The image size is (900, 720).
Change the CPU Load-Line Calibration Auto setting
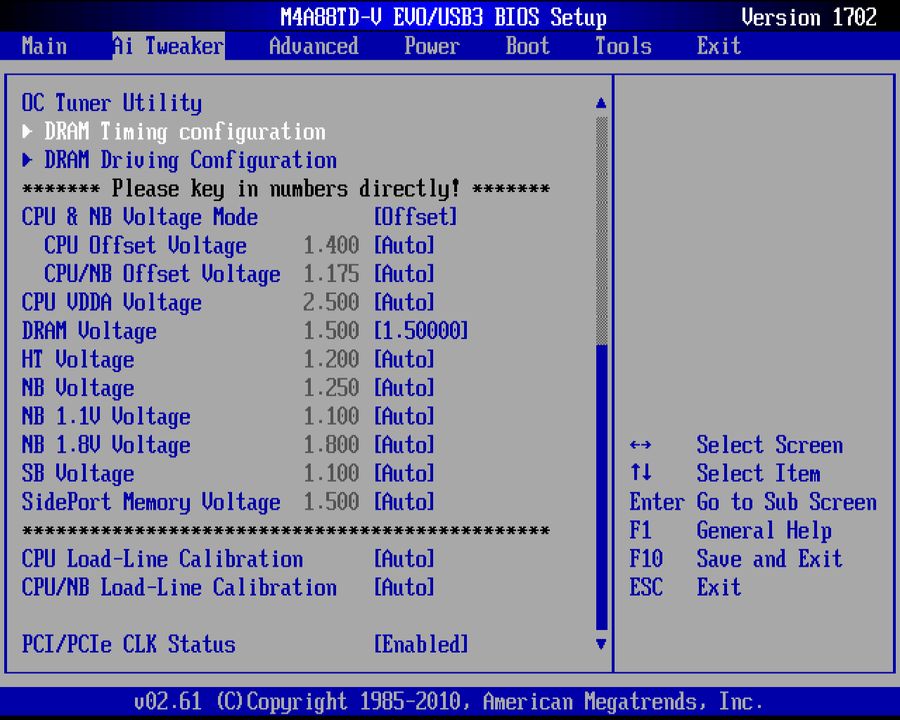point(404,559)
